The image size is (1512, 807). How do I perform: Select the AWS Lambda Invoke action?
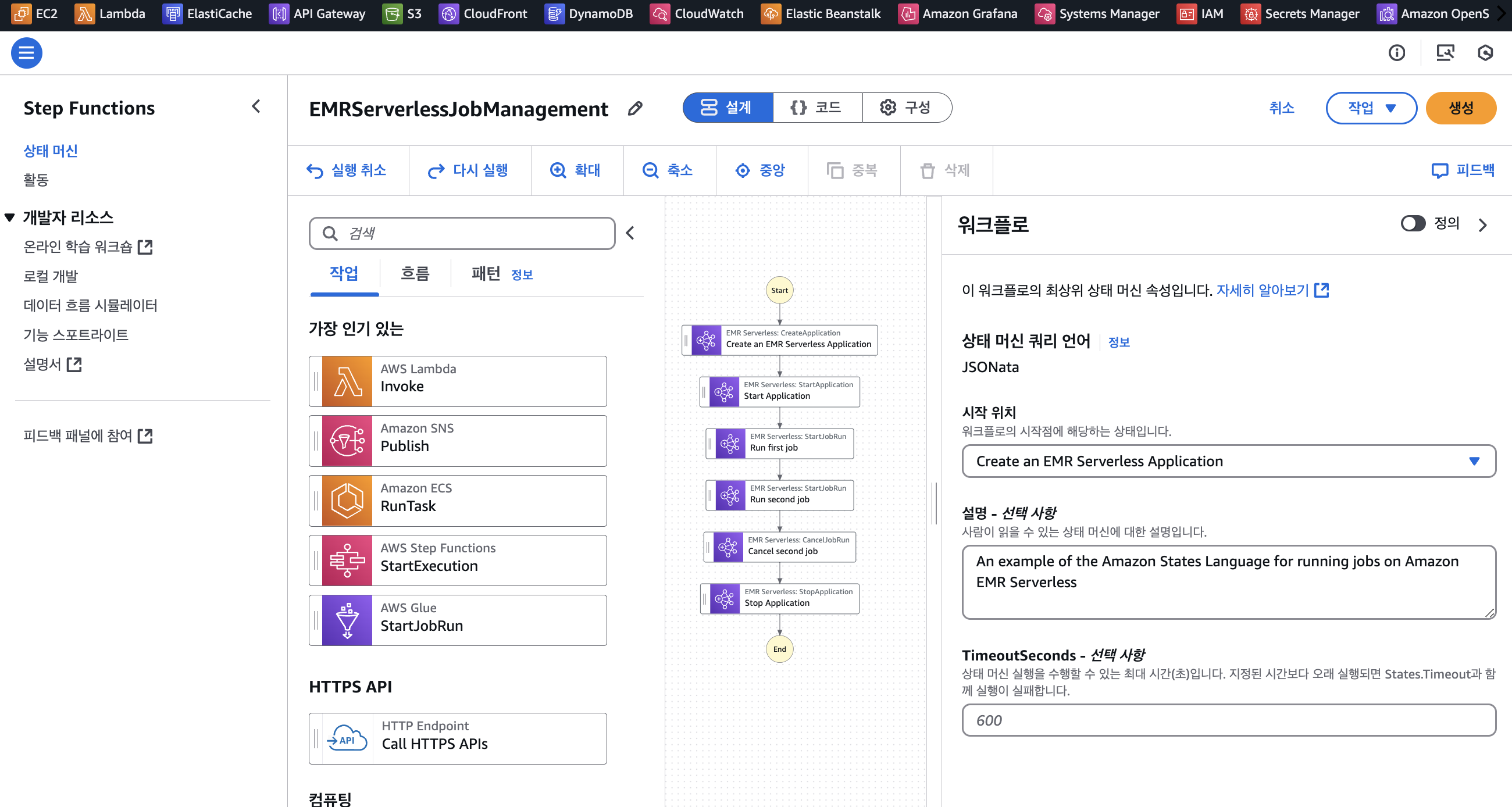tap(458, 381)
